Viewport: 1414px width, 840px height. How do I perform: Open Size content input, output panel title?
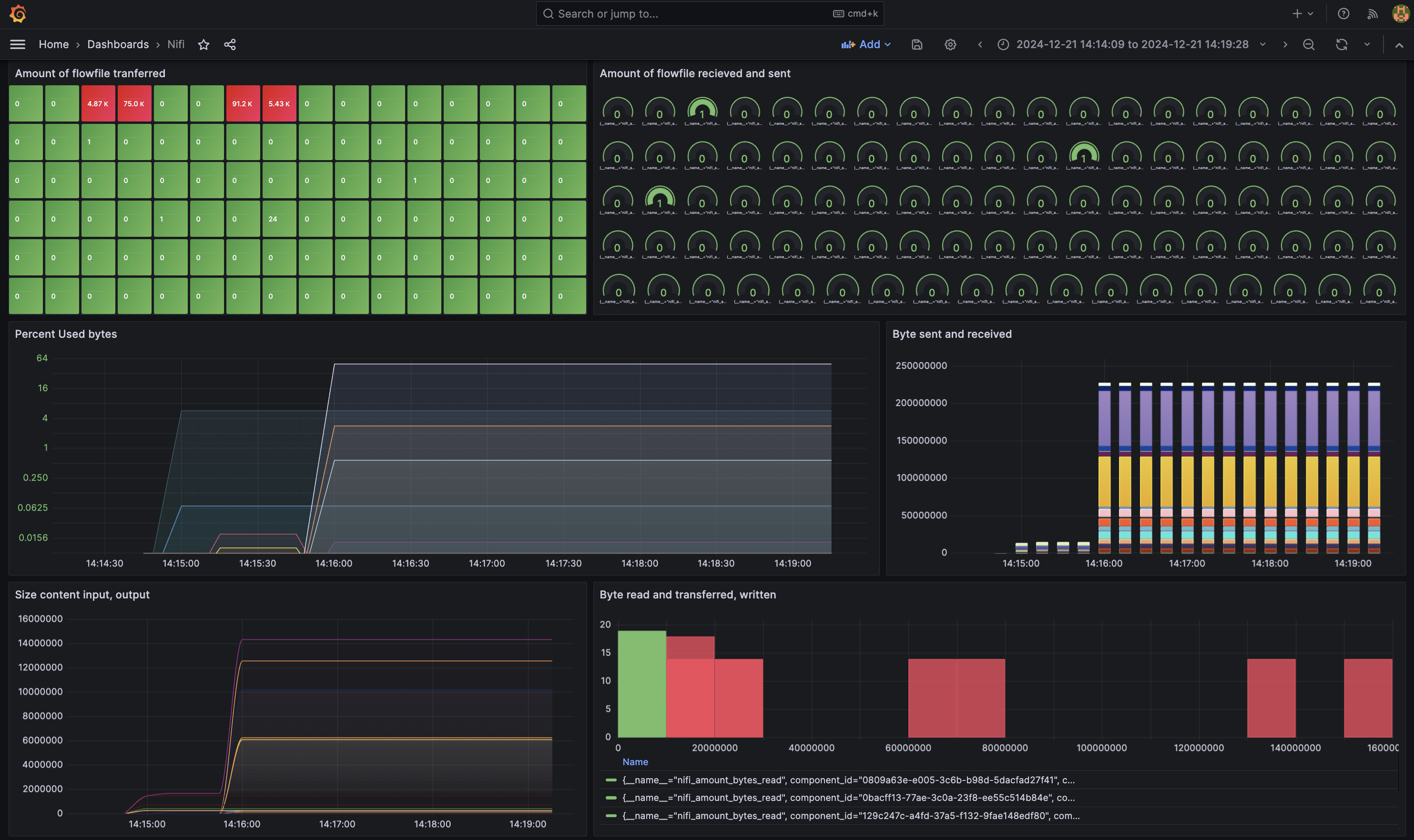[x=82, y=594]
